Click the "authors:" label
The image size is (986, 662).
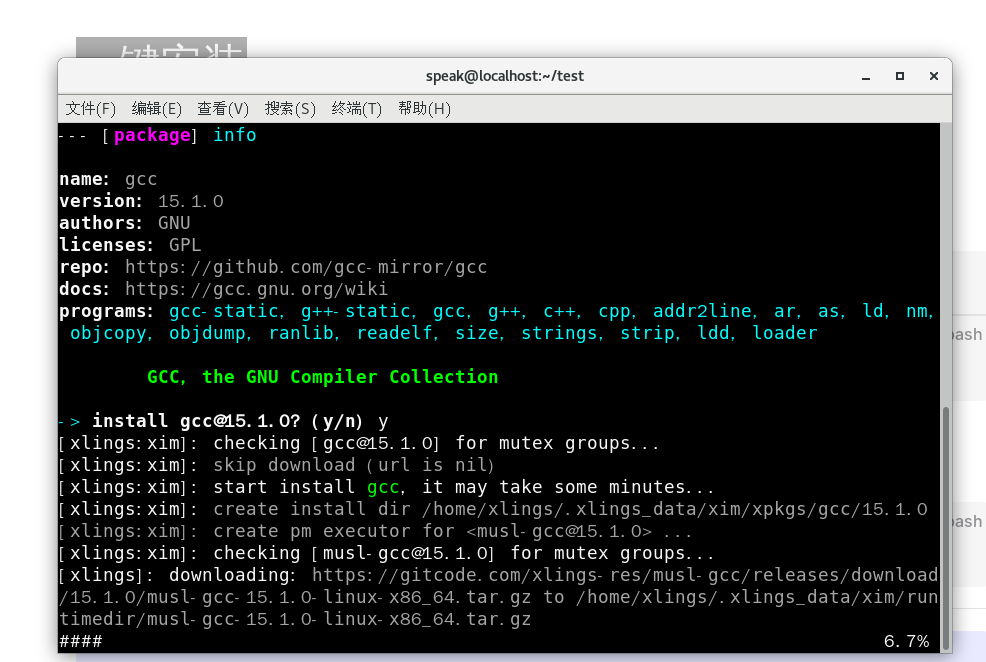click(101, 223)
